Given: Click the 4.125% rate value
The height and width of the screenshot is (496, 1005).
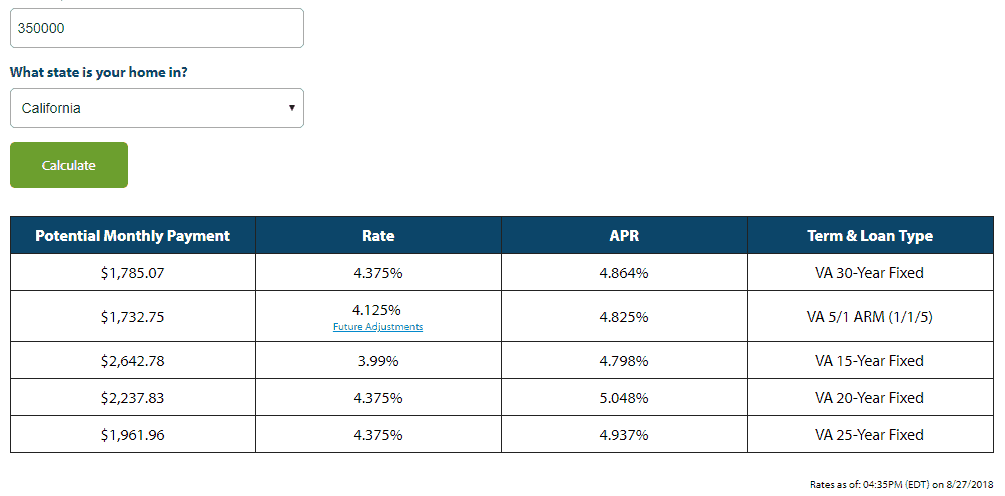Looking at the screenshot, I should click(x=378, y=310).
